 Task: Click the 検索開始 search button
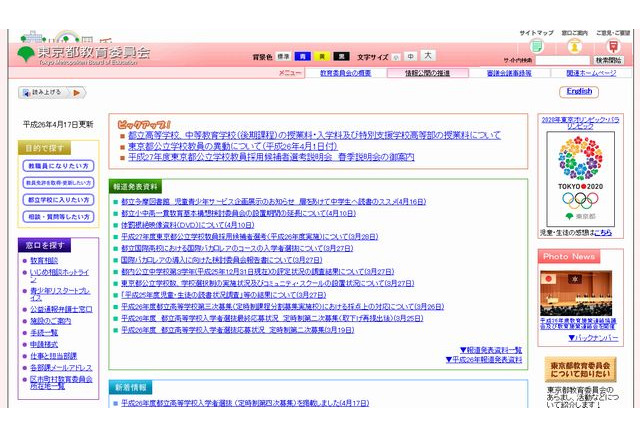point(607,61)
